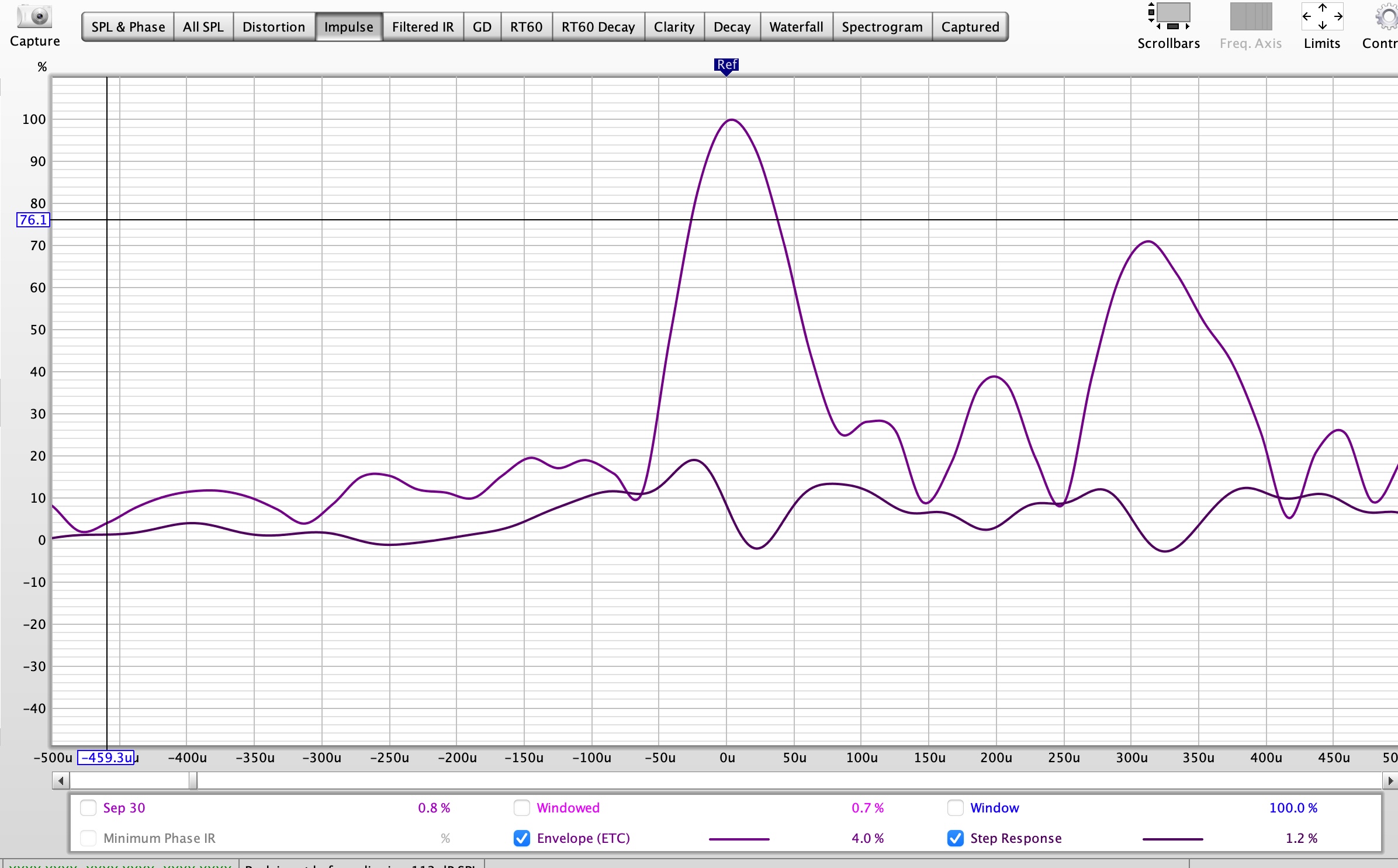Click the Envelope (ETC) line color sample
The height and width of the screenshot is (868, 1398).
739,839
